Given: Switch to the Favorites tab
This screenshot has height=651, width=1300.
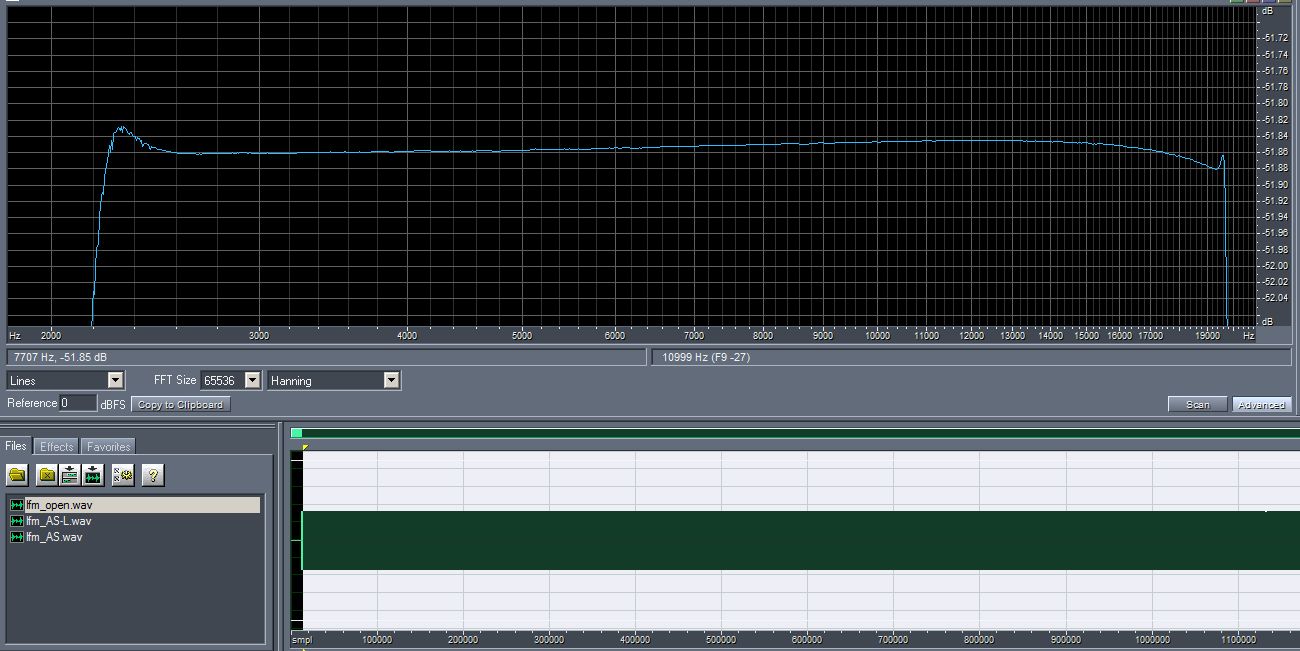Looking at the screenshot, I should (x=107, y=446).
